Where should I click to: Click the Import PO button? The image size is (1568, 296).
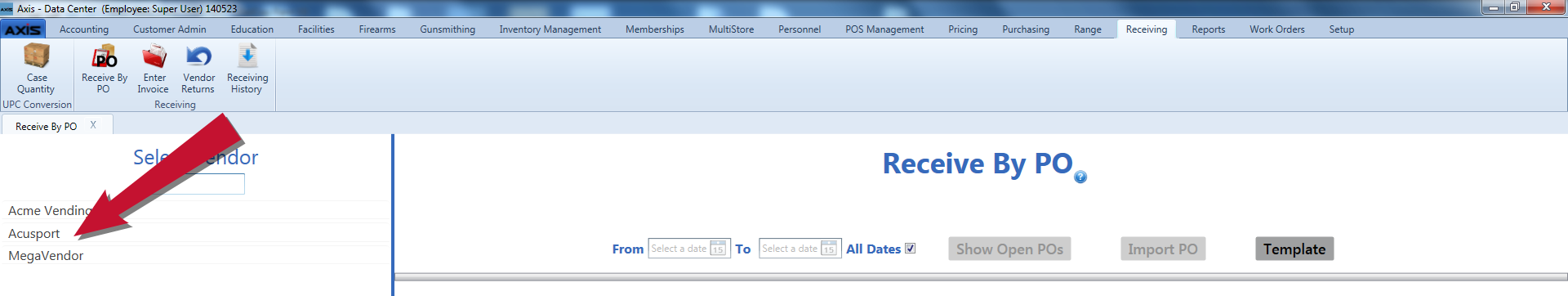click(x=1163, y=249)
